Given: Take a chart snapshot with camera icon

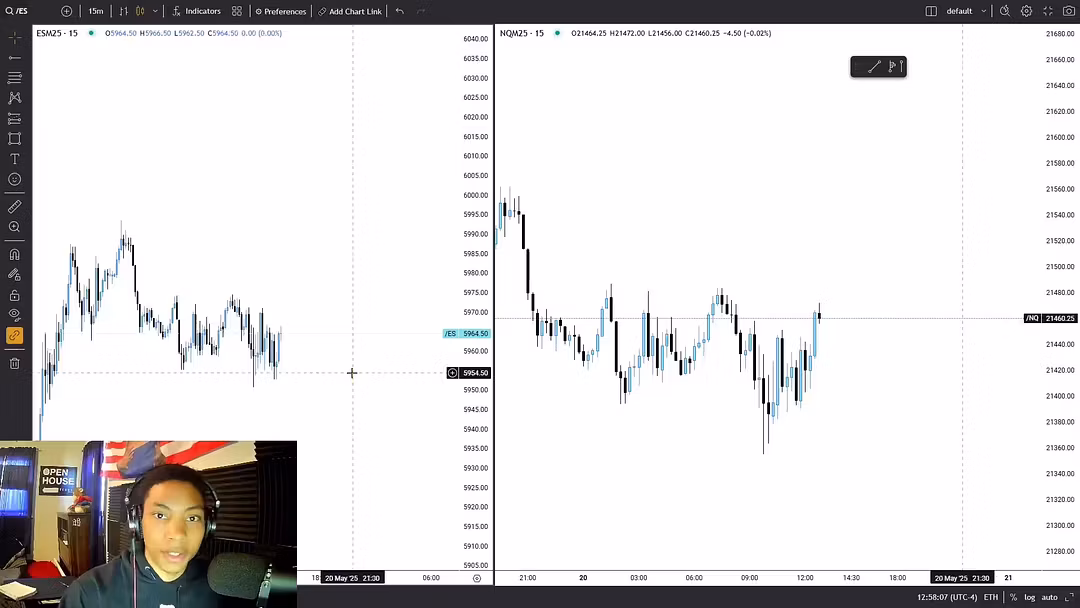Looking at the screenshot, I should tap(1068, 11).
